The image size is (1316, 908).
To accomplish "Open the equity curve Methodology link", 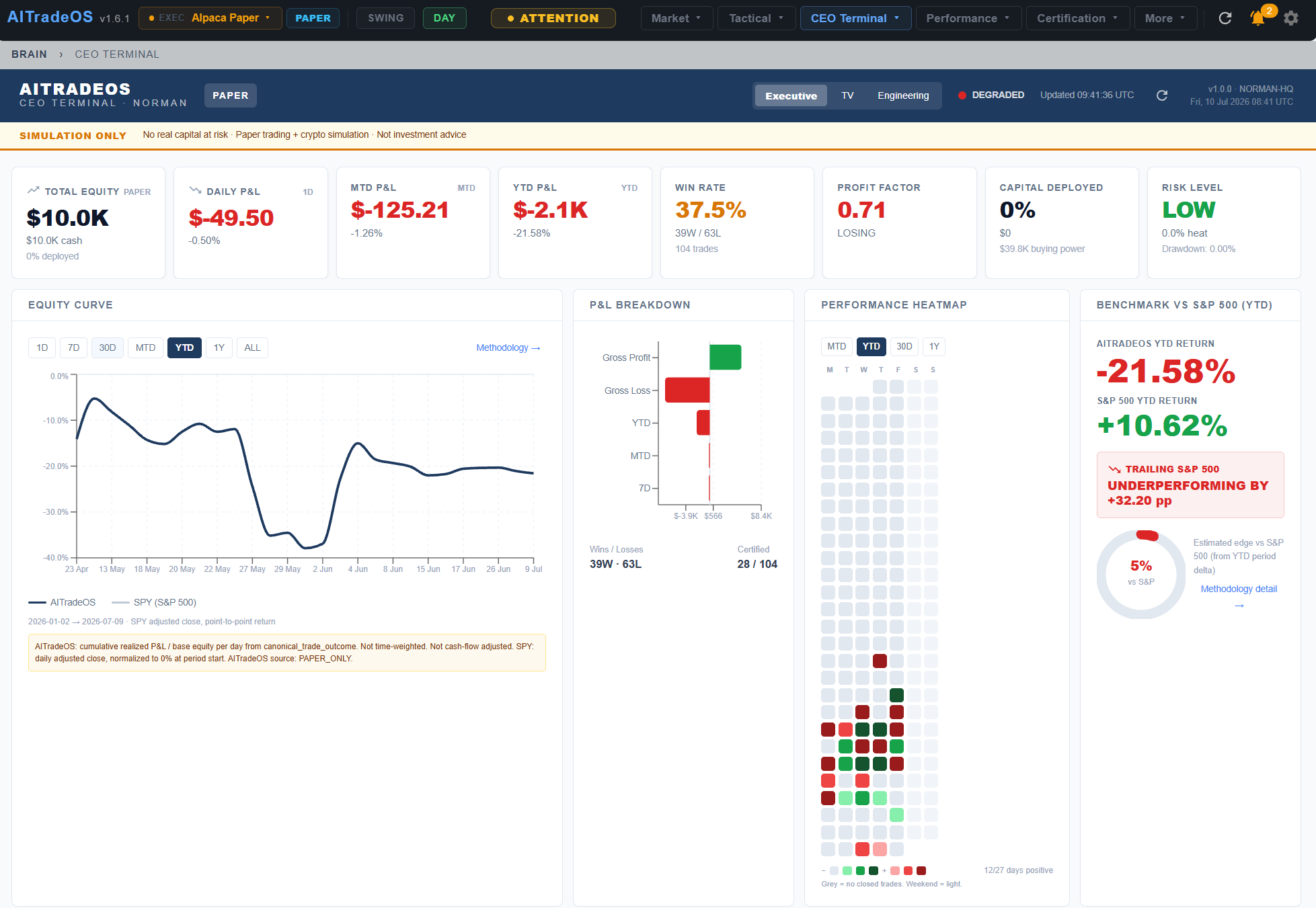I will click(508, 347).
